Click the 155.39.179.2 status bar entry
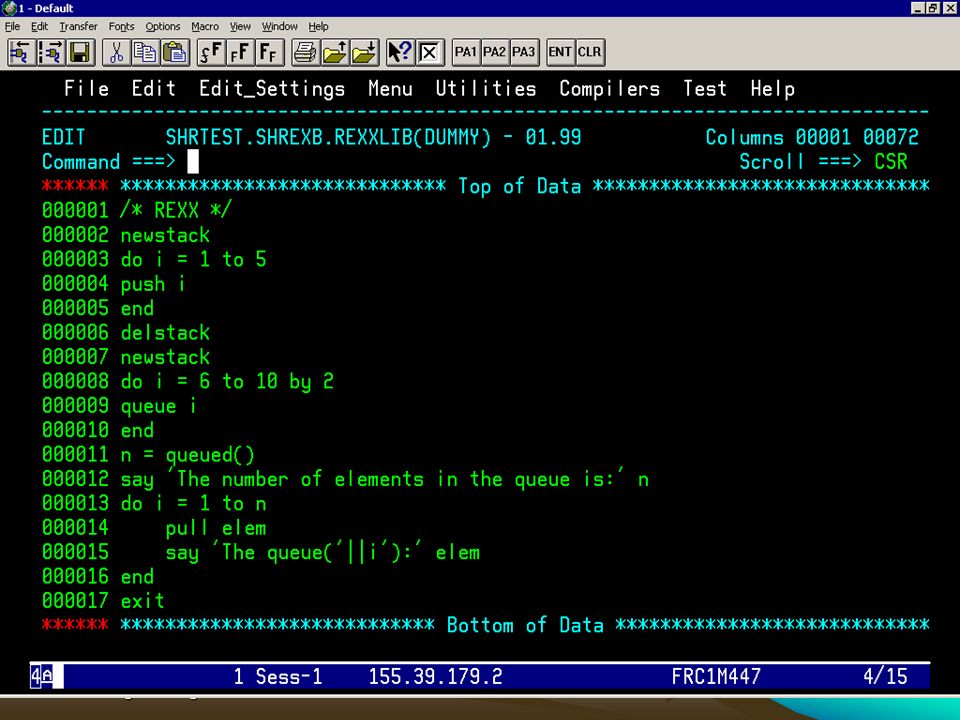 (435, 677)
